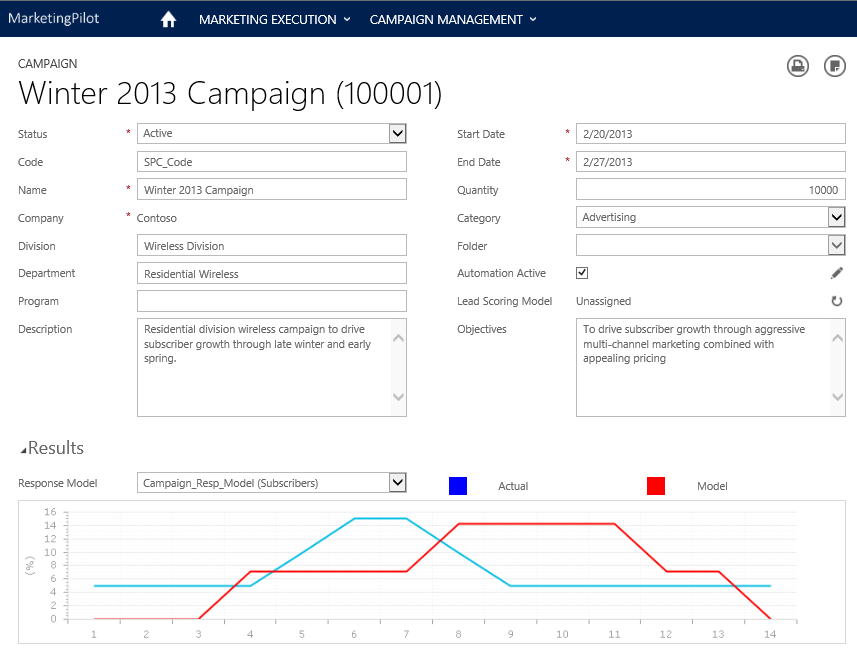The width and height of the screenshot is (857, 651).
Task: Click the red Model legend swatch
Action: pyautogui.click(x=656, y=486)
